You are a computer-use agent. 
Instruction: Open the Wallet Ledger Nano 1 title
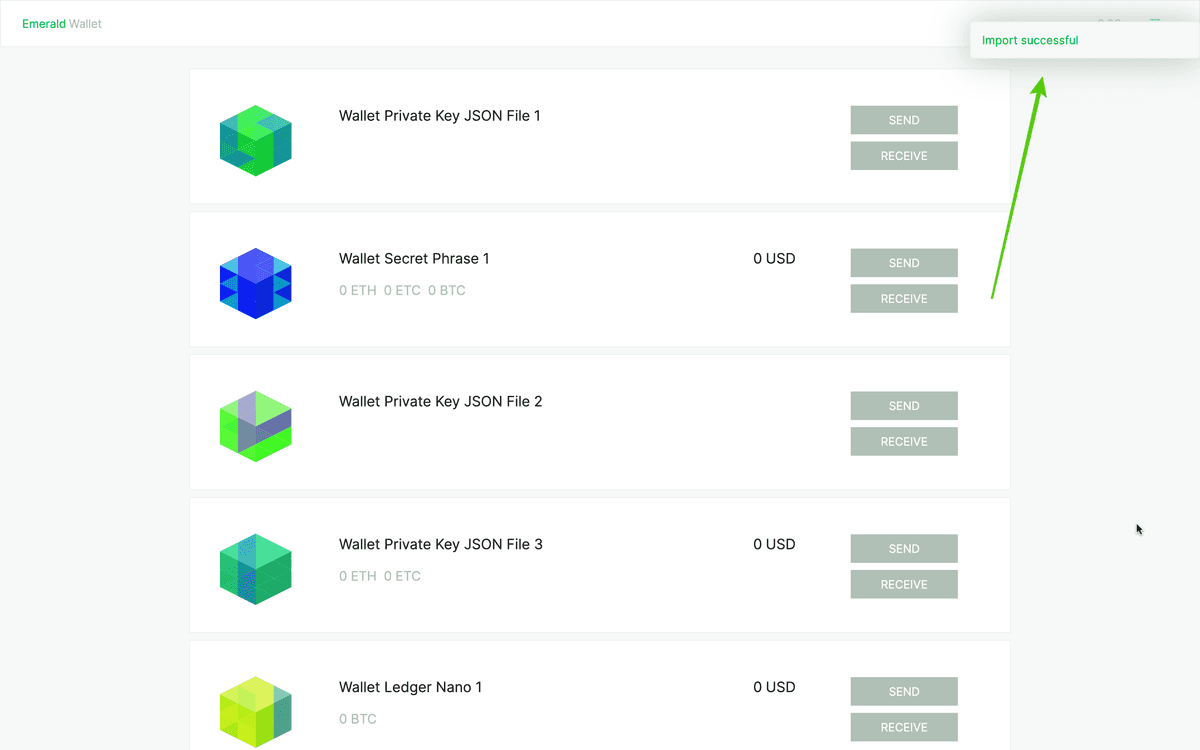coord(410,688)
